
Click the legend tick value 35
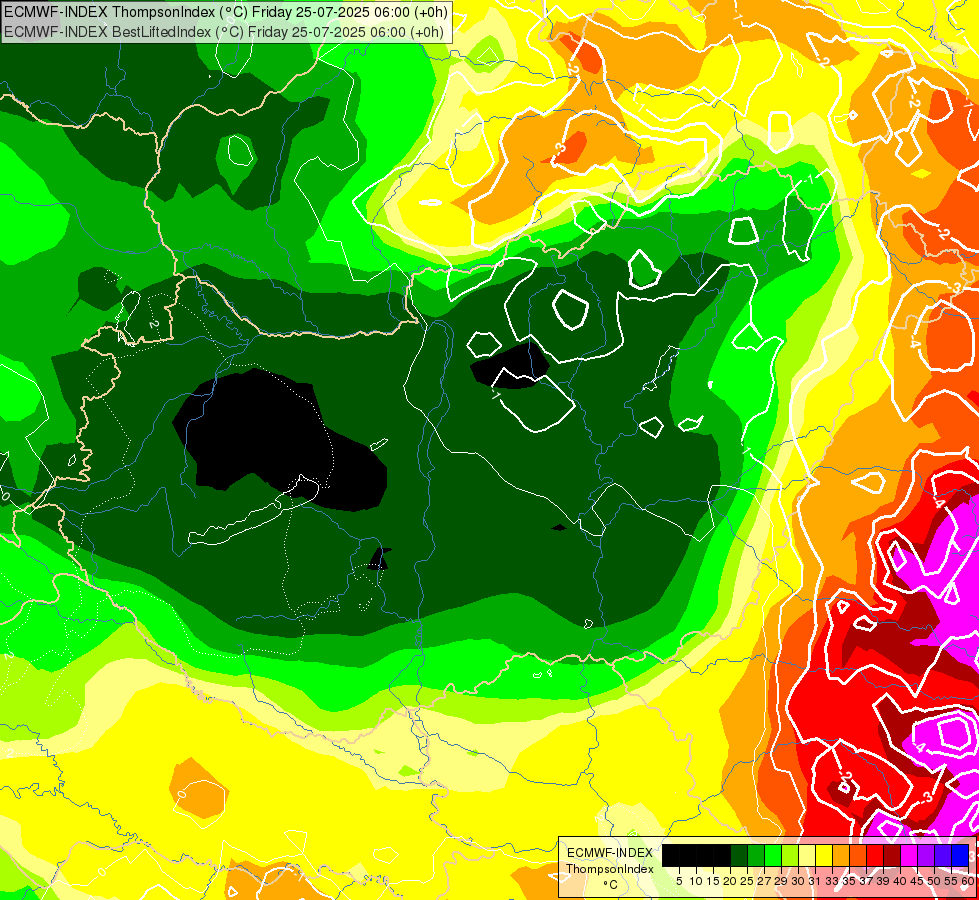click(849, 881)
